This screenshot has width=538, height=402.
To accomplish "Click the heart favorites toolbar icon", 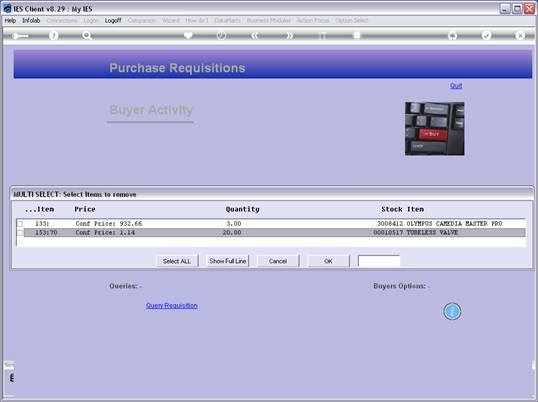I will 188,35.
